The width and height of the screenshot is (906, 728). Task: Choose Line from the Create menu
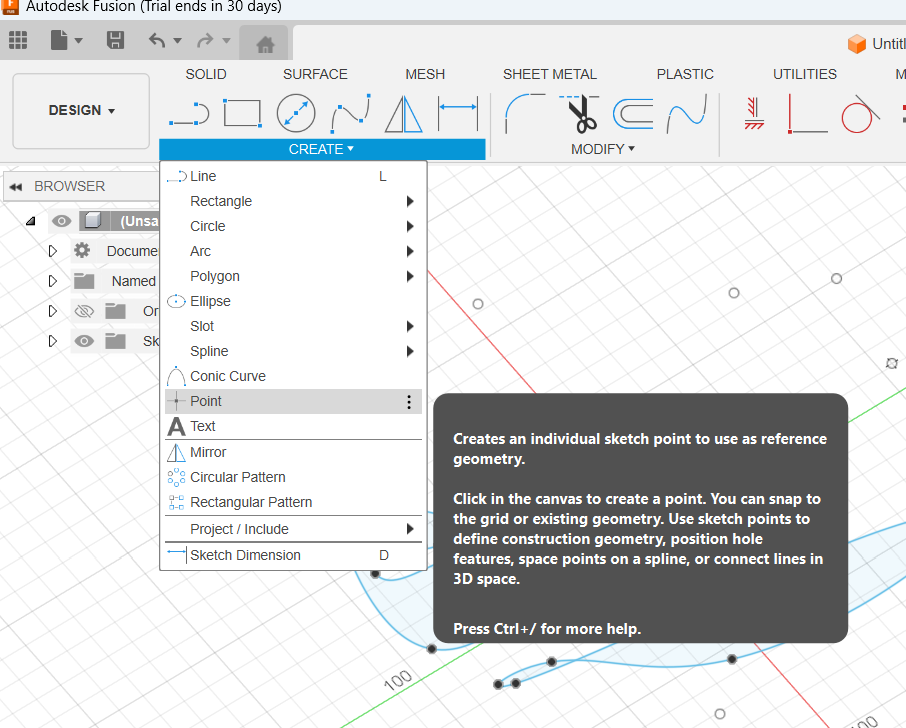[294, 176]
